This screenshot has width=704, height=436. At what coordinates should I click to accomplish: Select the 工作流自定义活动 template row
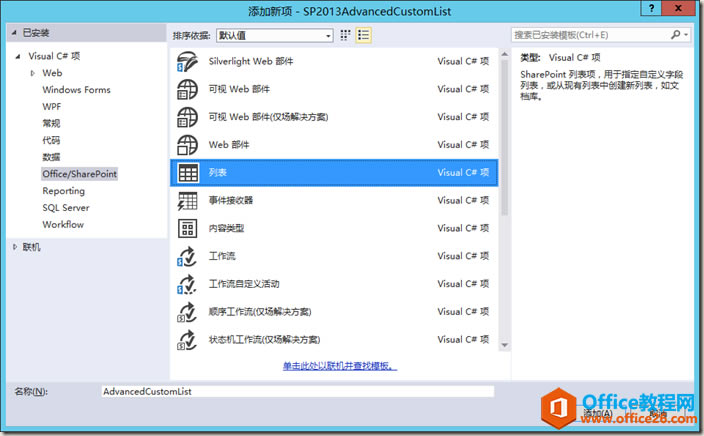click(334, 284)
